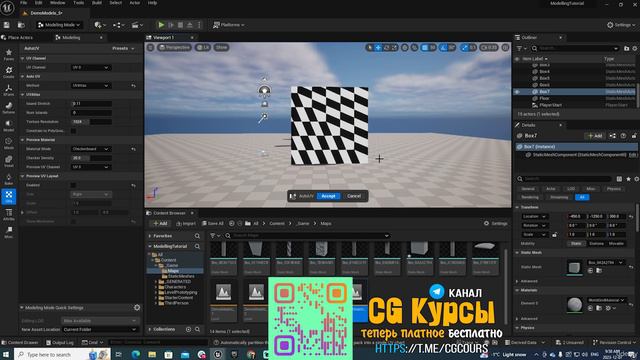
Task: Click the viewport options hamburger icon
Action: click(x=150, y=47)
